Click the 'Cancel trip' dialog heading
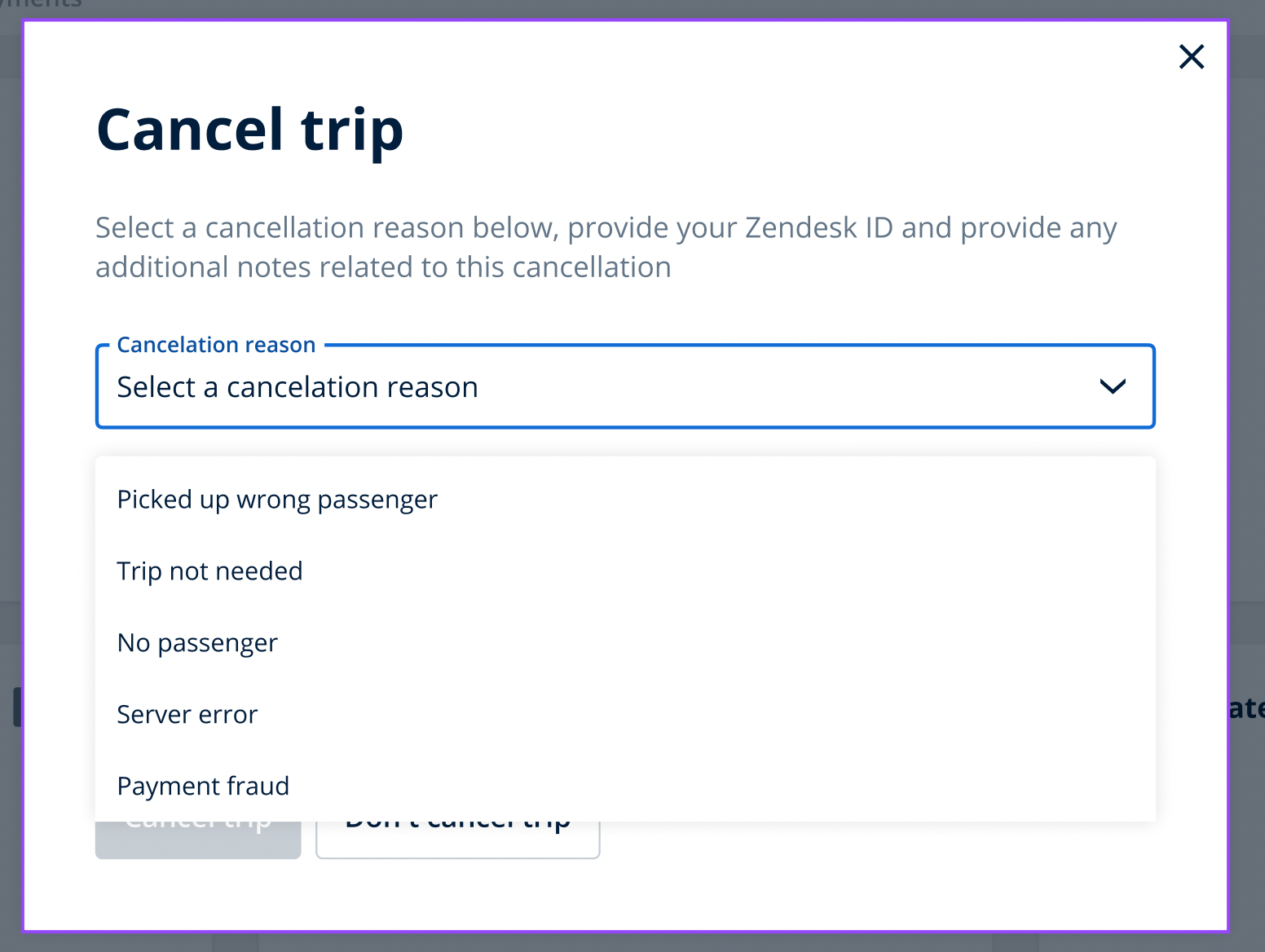Image resolution: width=1265 pixels, height=952 pixels. click(249, 130)
